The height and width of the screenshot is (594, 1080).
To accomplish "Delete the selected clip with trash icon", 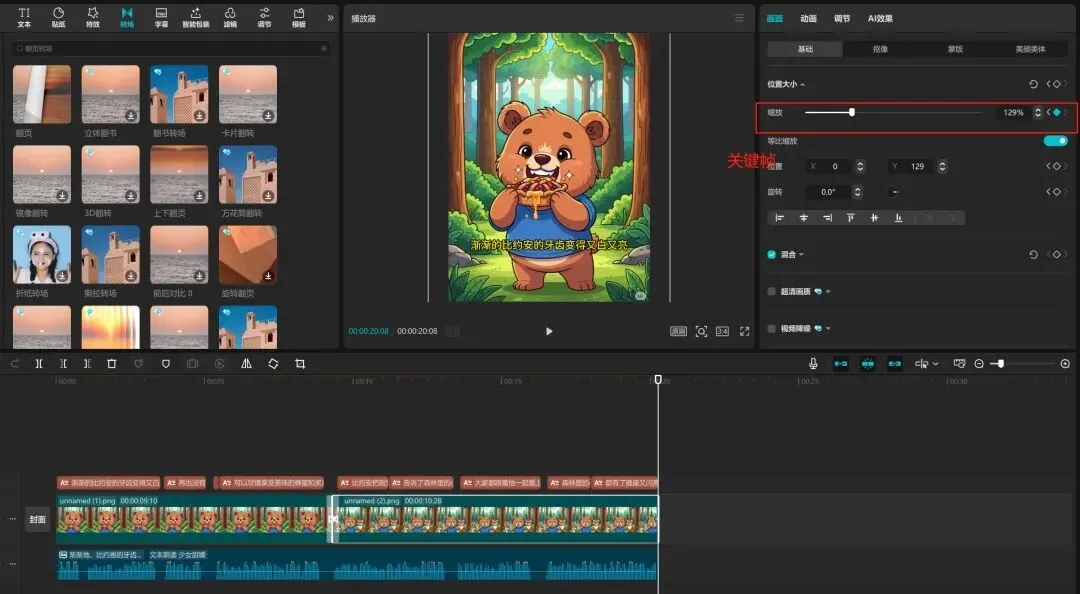I will [x=112, y=363].
